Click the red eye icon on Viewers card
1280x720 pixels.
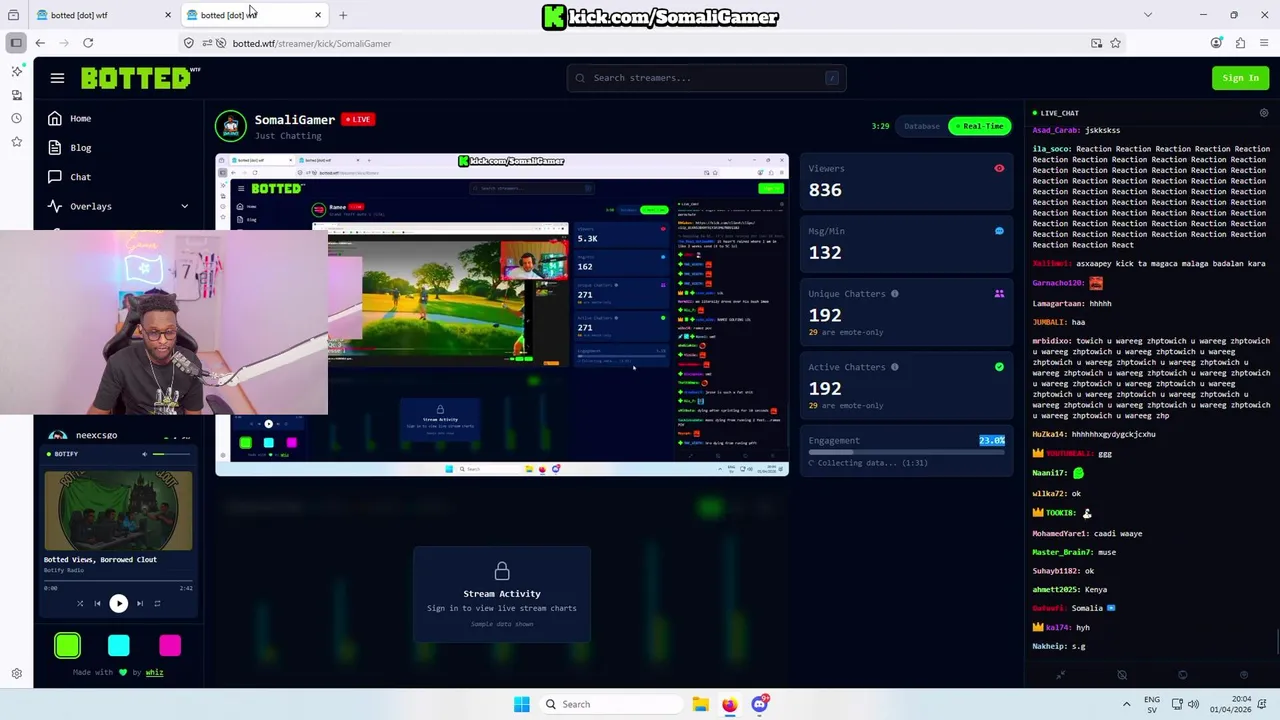pos(999,168)
